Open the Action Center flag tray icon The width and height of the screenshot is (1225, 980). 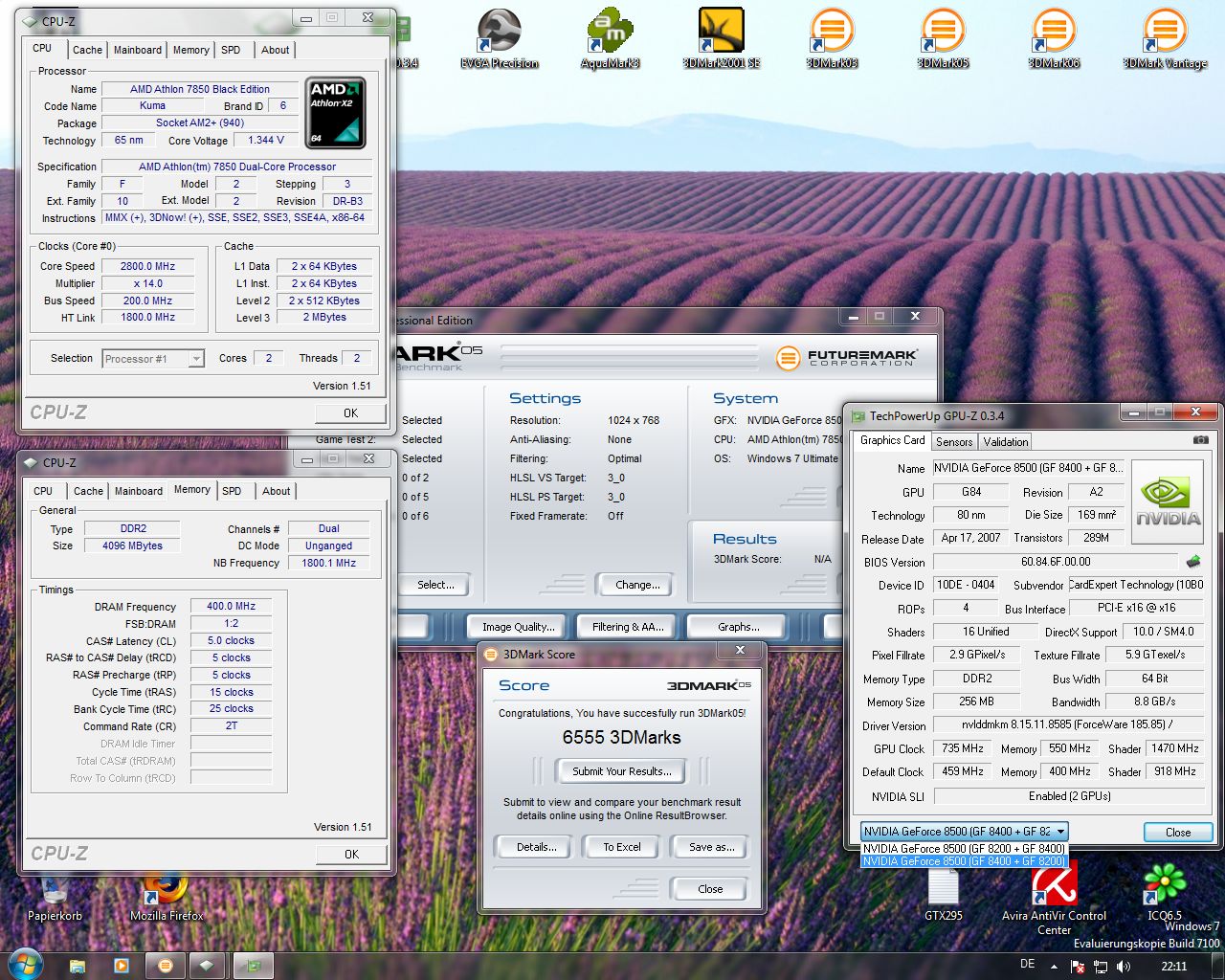[x=1078, y=967]
